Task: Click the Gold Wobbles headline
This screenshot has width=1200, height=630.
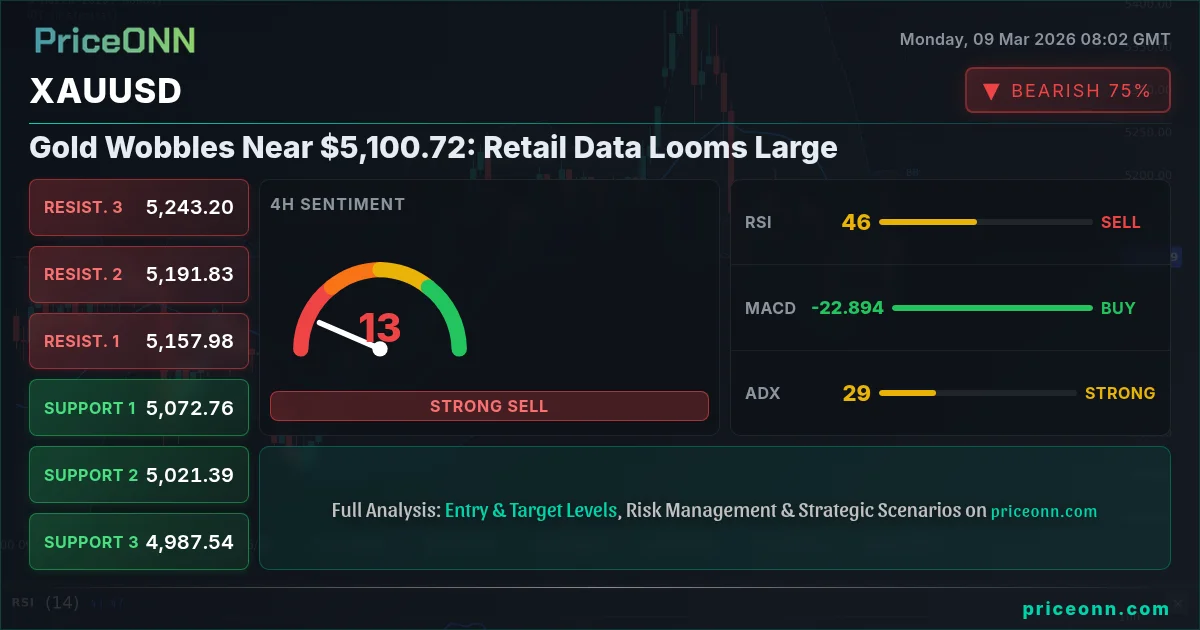Action: [433, 148]
